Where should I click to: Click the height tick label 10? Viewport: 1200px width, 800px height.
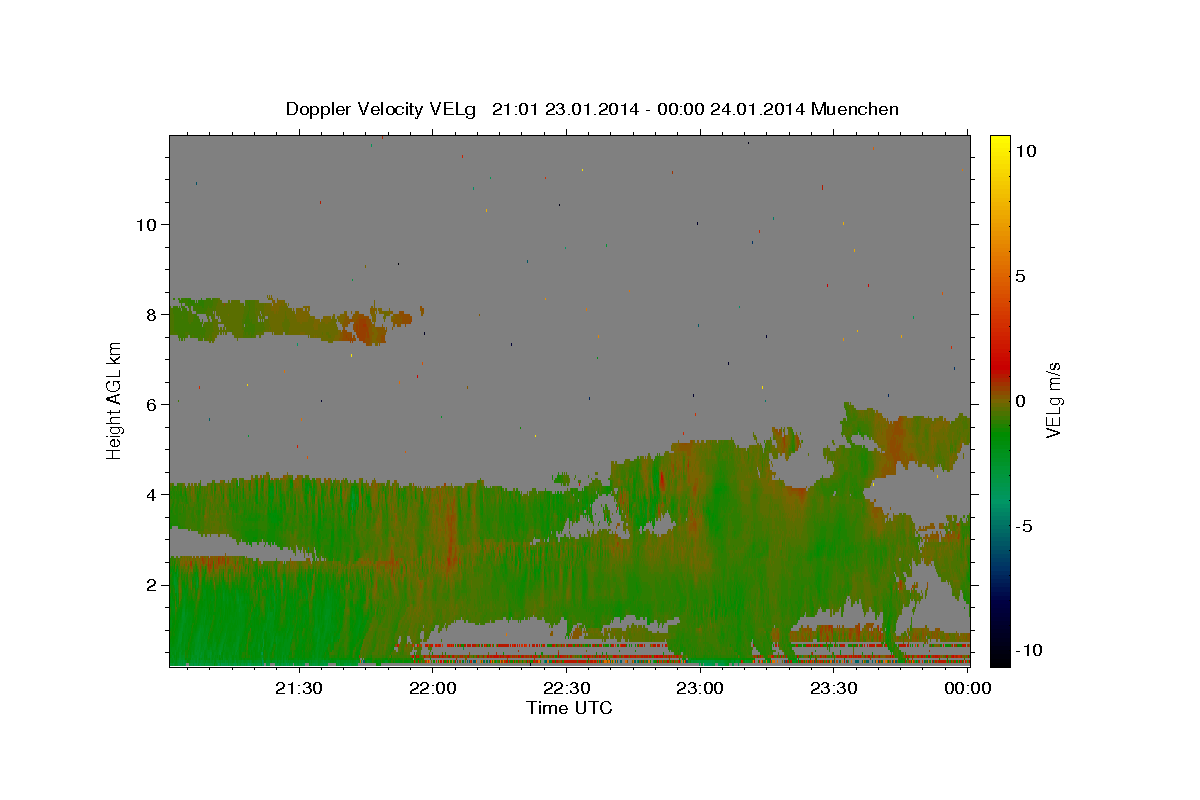(x=146, y=224)
